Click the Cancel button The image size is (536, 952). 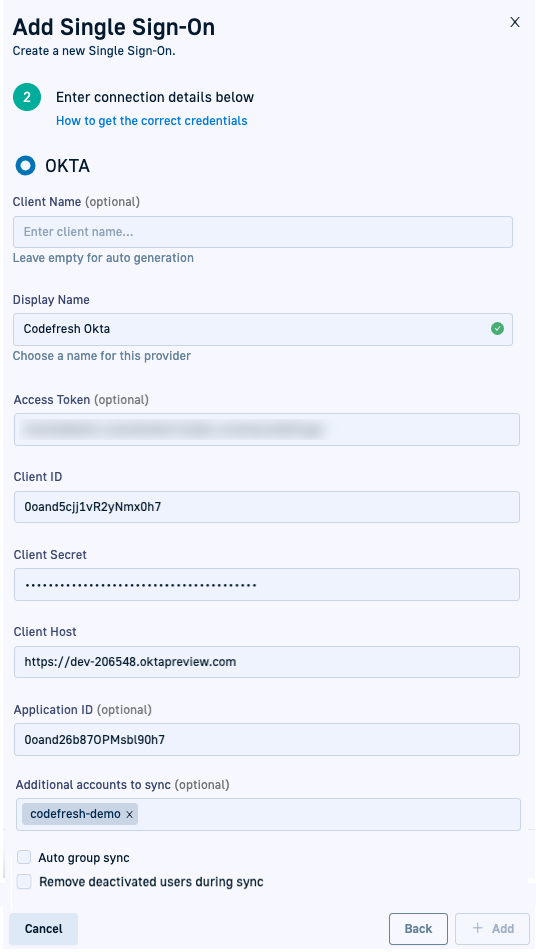(x=44, y=928)
